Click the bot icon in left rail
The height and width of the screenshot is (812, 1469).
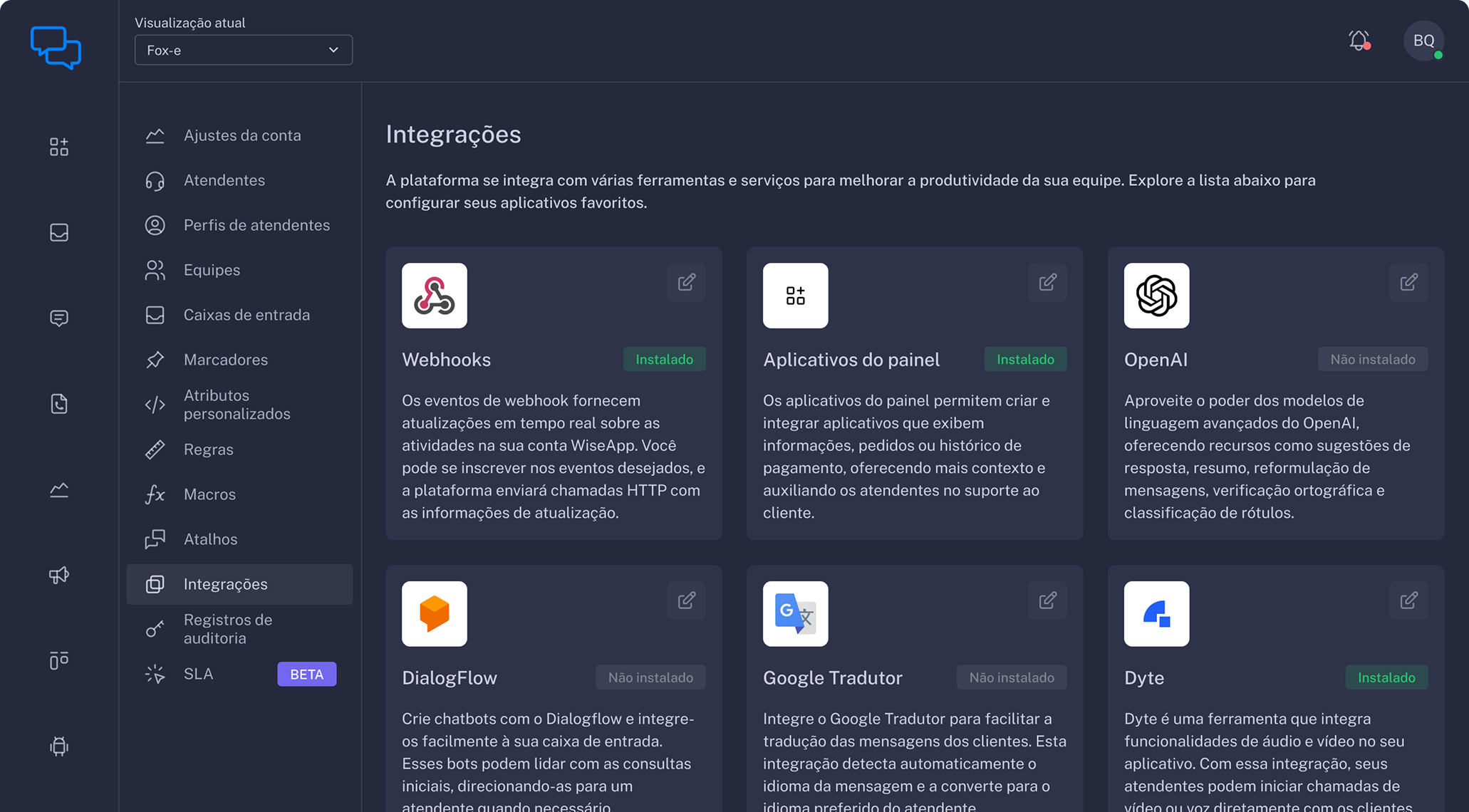click(x=59, y=746)
